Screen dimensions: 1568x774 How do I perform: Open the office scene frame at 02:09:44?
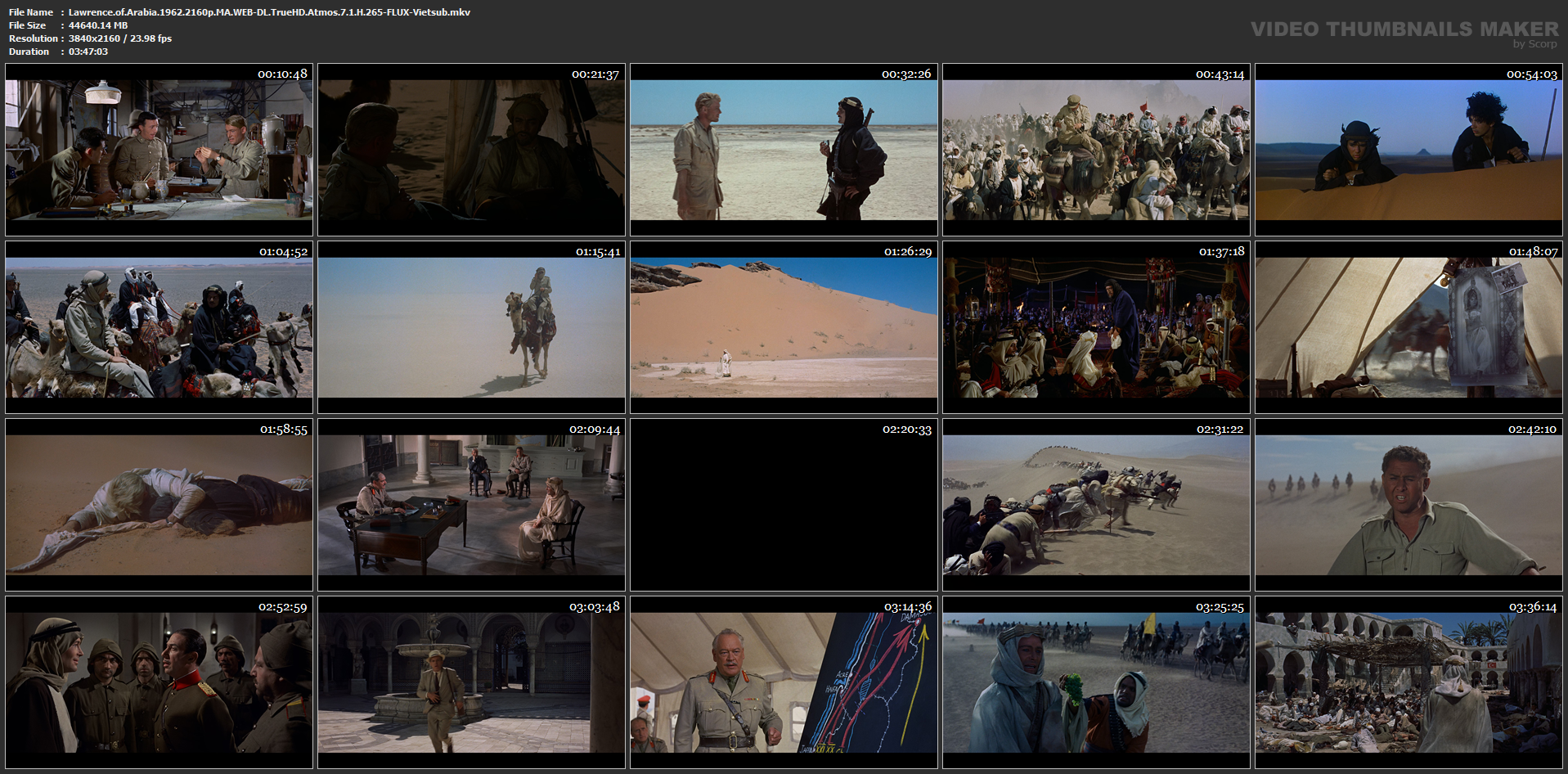[471, 505]
